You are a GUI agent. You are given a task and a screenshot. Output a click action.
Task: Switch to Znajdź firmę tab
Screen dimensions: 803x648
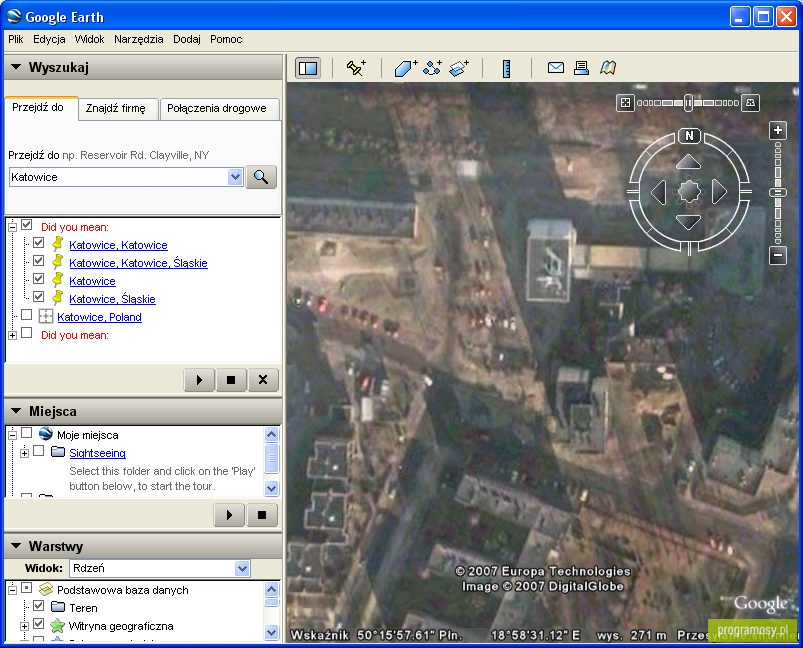(118, 108)
